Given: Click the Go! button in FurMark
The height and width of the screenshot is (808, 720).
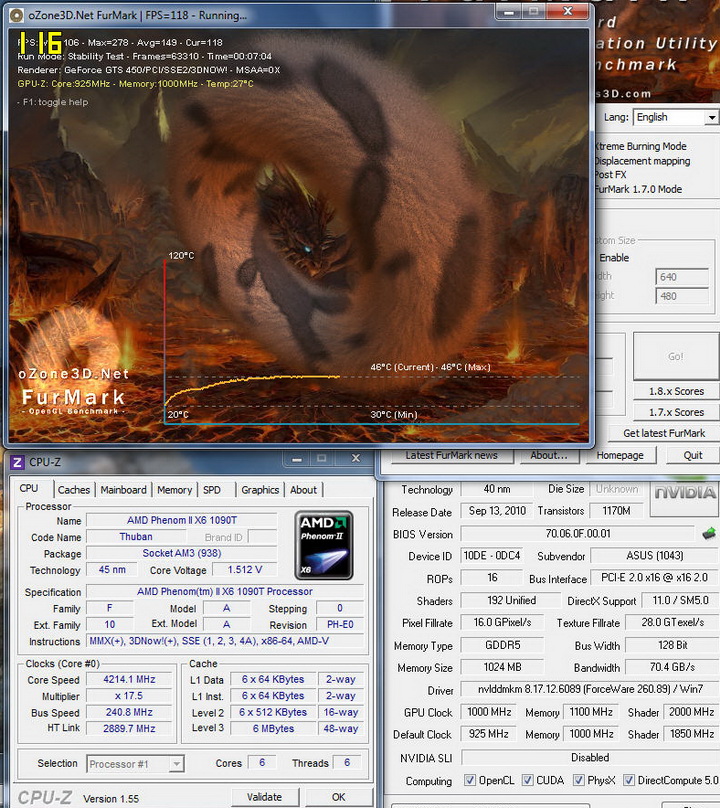Looking at the screenshot, I should tap(675, 356).
